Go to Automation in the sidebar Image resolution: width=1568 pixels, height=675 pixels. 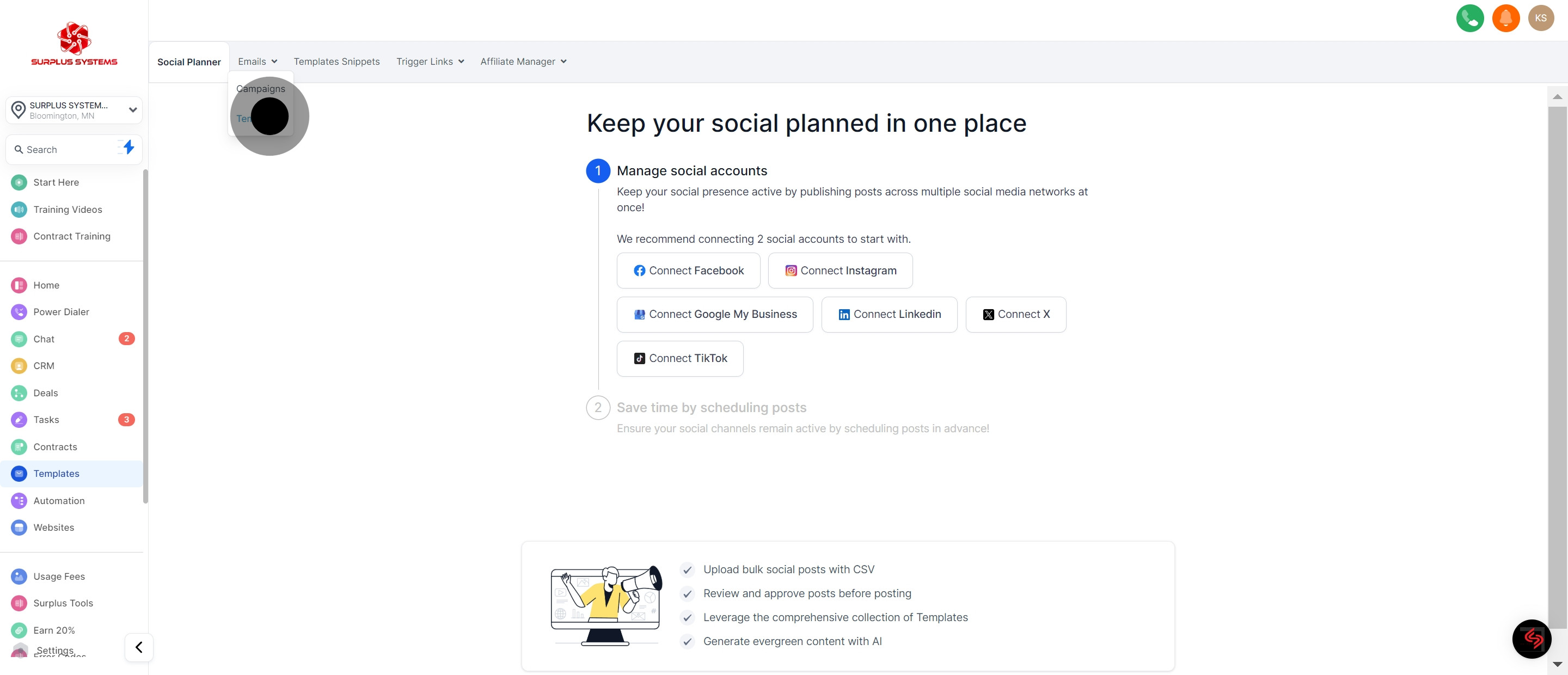click(x=58, y=501)
